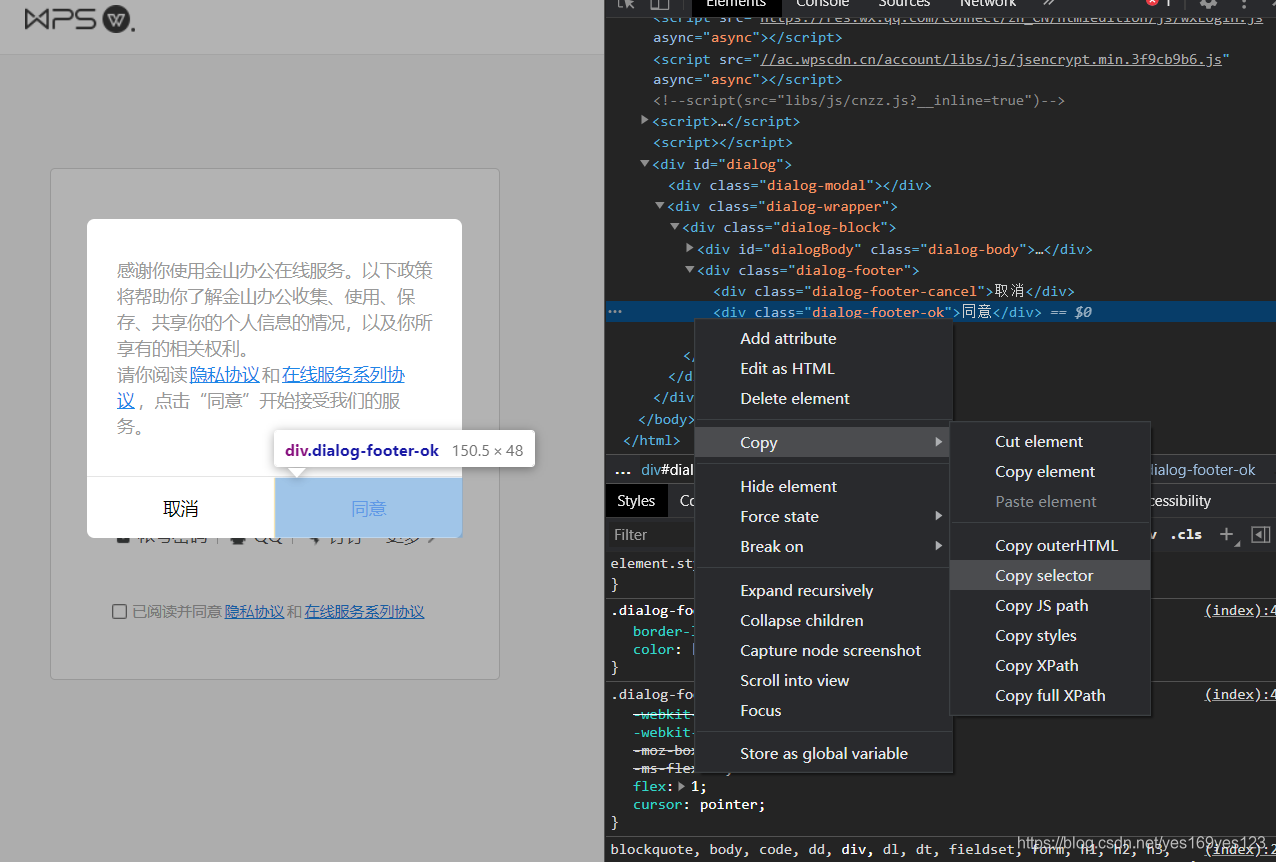
Task: Open the Styles tab
Action: coord(636,501)
